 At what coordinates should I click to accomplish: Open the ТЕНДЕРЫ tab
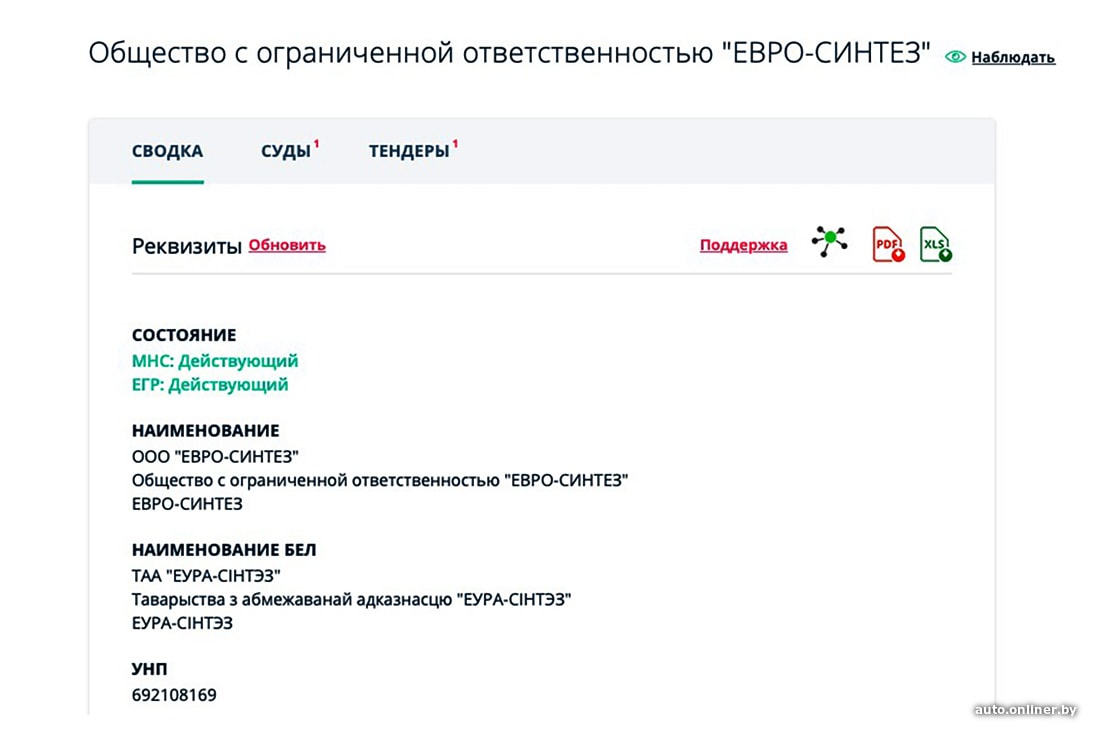tap(409, 152)
